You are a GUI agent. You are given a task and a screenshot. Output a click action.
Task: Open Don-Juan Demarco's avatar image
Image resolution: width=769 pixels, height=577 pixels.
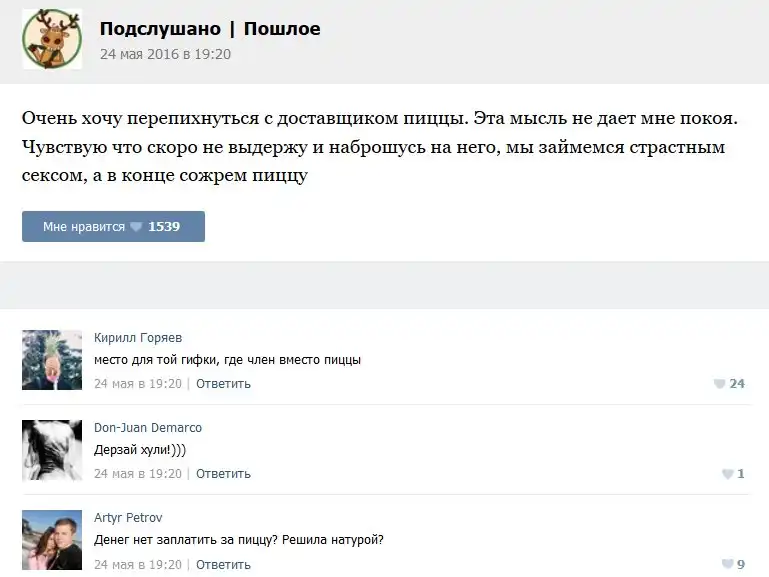[52, 450]
